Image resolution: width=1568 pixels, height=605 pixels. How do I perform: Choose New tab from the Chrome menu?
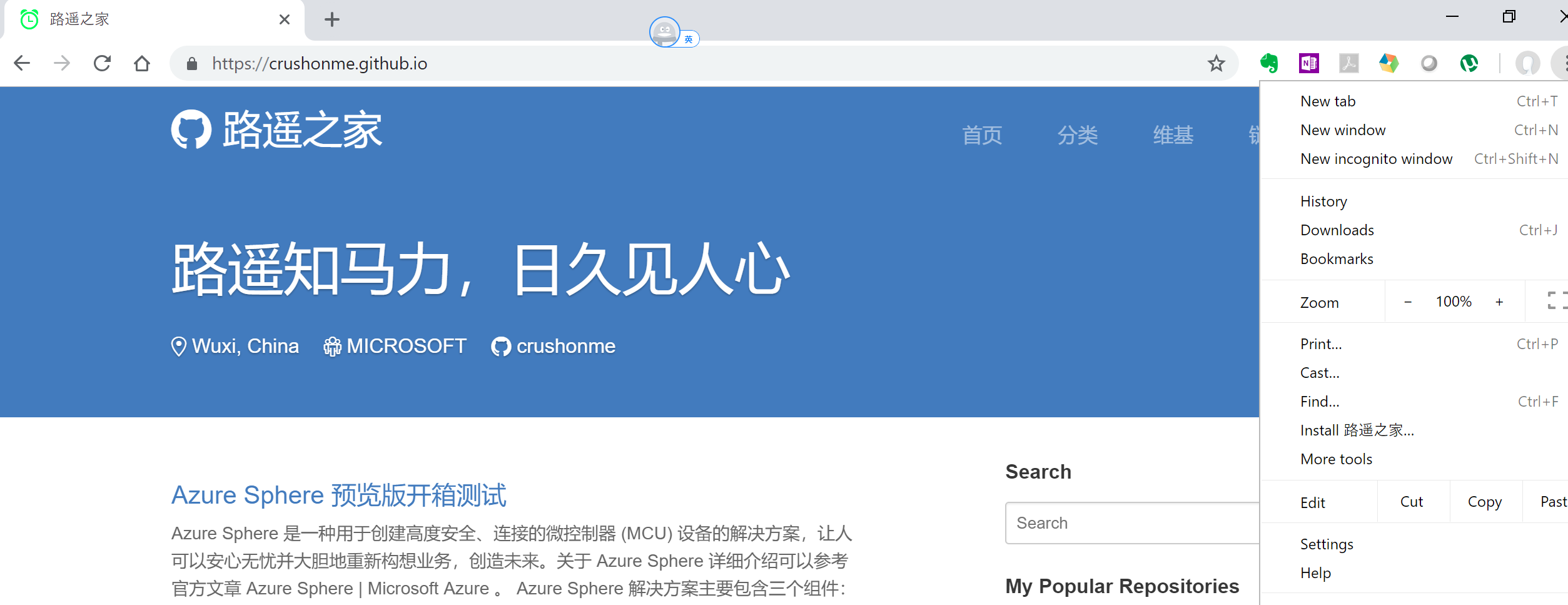1414,101
